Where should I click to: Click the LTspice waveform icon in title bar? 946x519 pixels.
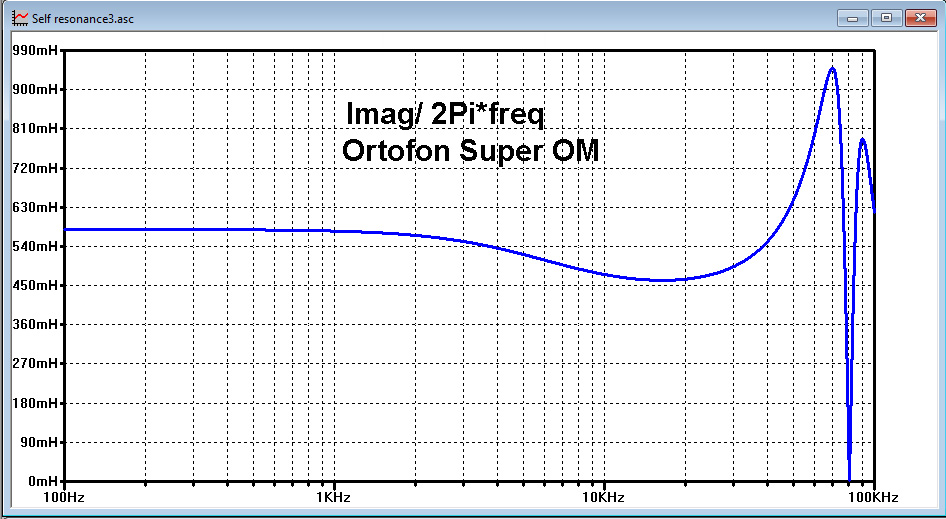pos(20,18)
